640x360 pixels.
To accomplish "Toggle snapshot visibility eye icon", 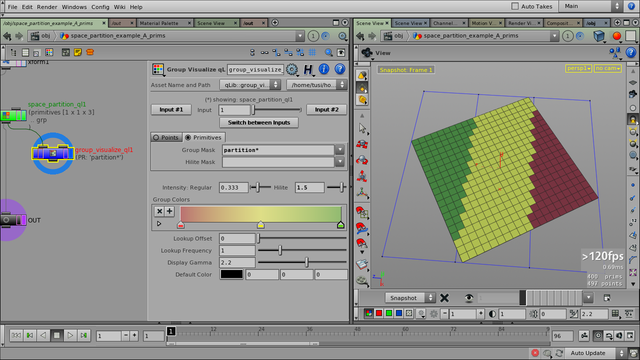I will [x=469, y=298].
